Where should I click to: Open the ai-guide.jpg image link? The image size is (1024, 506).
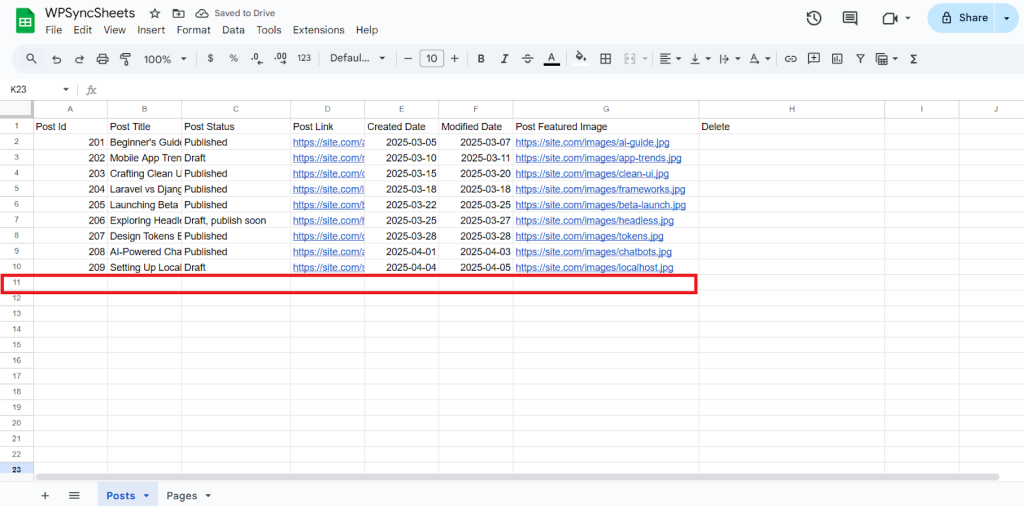[592, 142]
